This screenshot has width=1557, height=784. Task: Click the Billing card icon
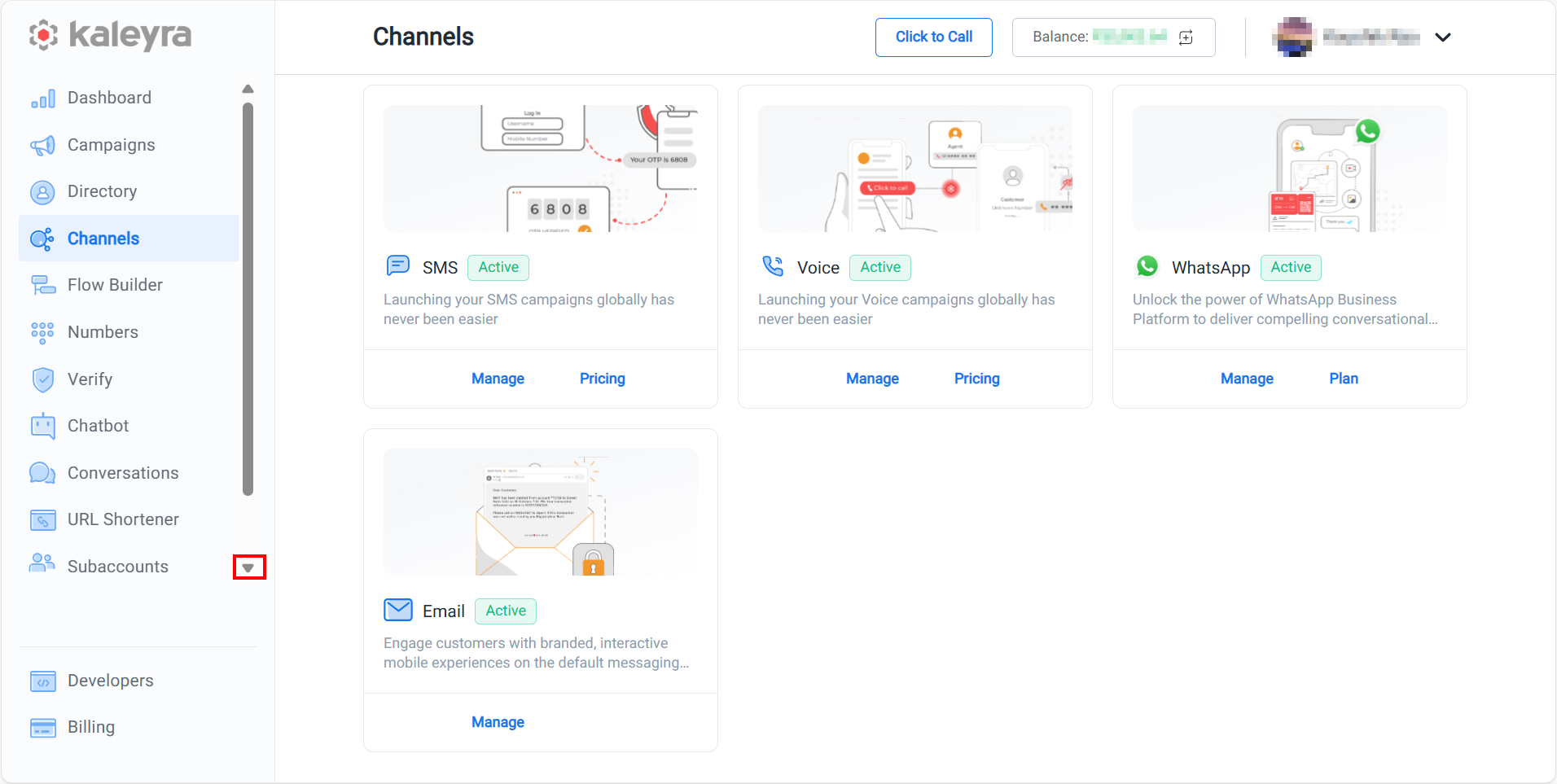[x=43, y=728]
